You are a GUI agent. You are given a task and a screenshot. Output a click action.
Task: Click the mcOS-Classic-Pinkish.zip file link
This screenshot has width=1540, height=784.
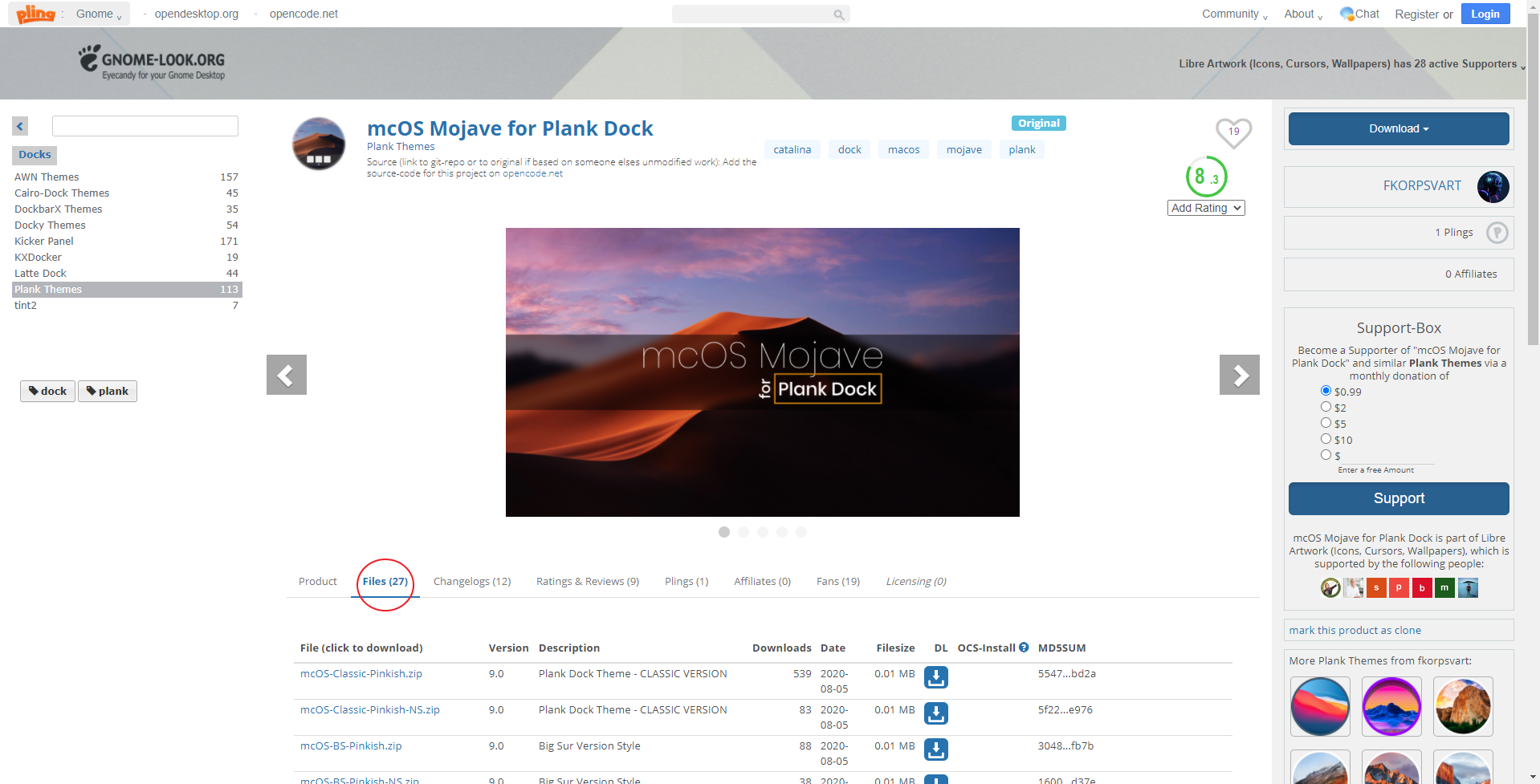click(361, 673)
